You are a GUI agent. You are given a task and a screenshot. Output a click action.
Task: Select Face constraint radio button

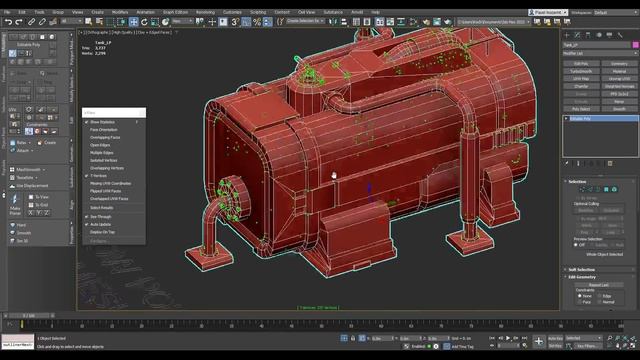pyautogui.click(x=580, y=302)
